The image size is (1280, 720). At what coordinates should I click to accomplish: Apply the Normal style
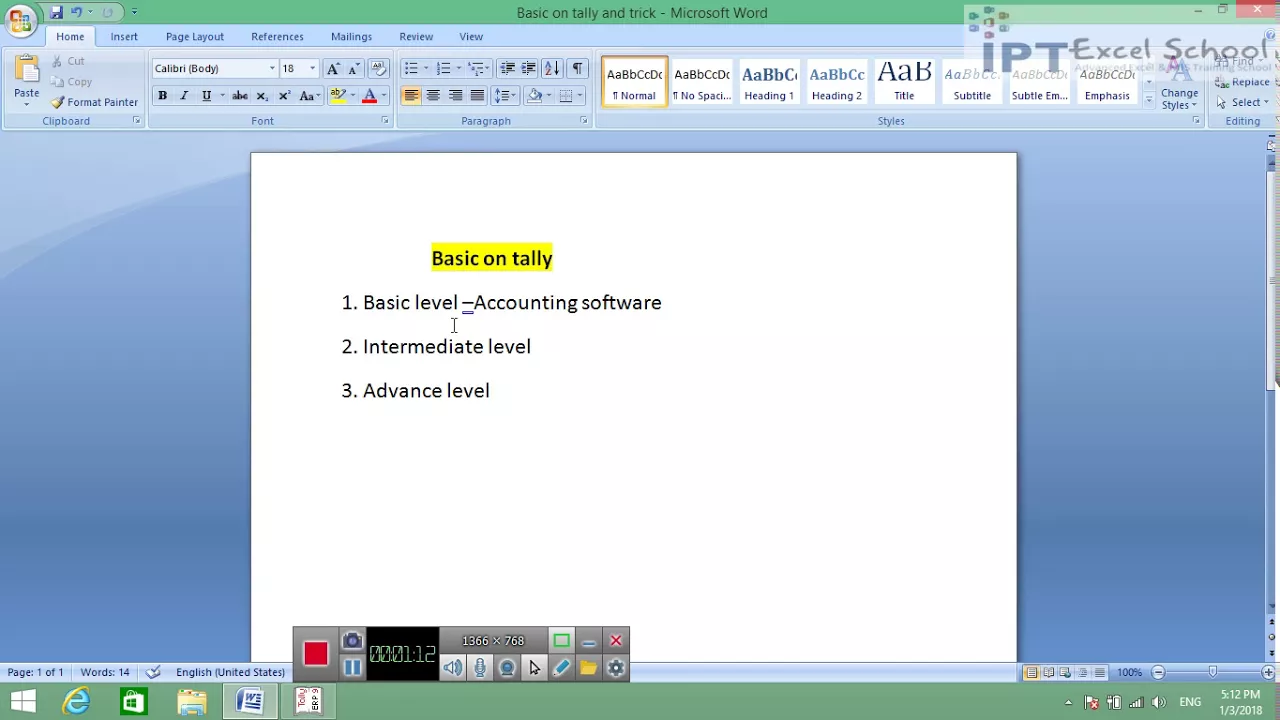pyautogui.click(x=634, y=81)
